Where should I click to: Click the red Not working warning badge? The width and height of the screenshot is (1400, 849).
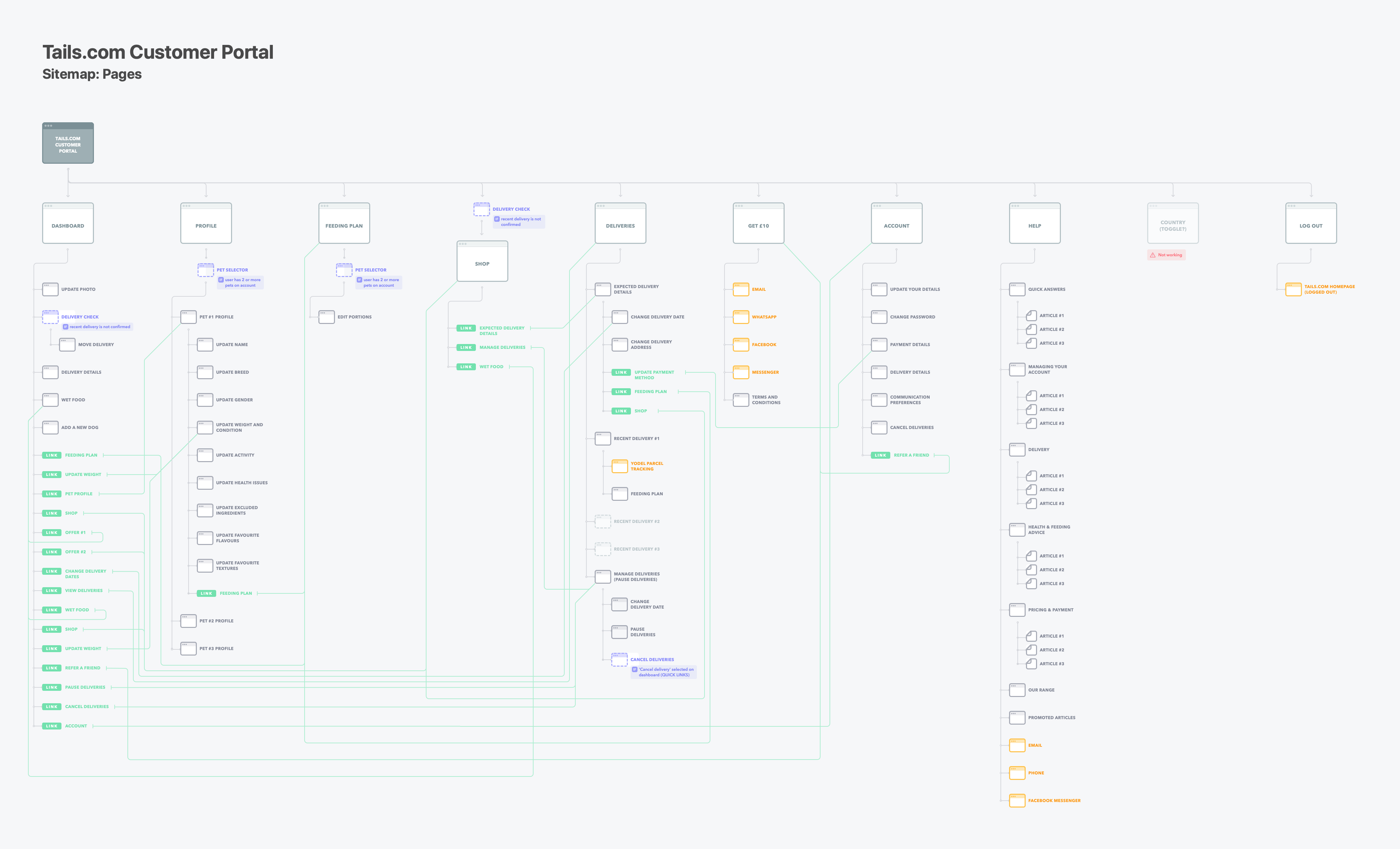point(1166,255)
